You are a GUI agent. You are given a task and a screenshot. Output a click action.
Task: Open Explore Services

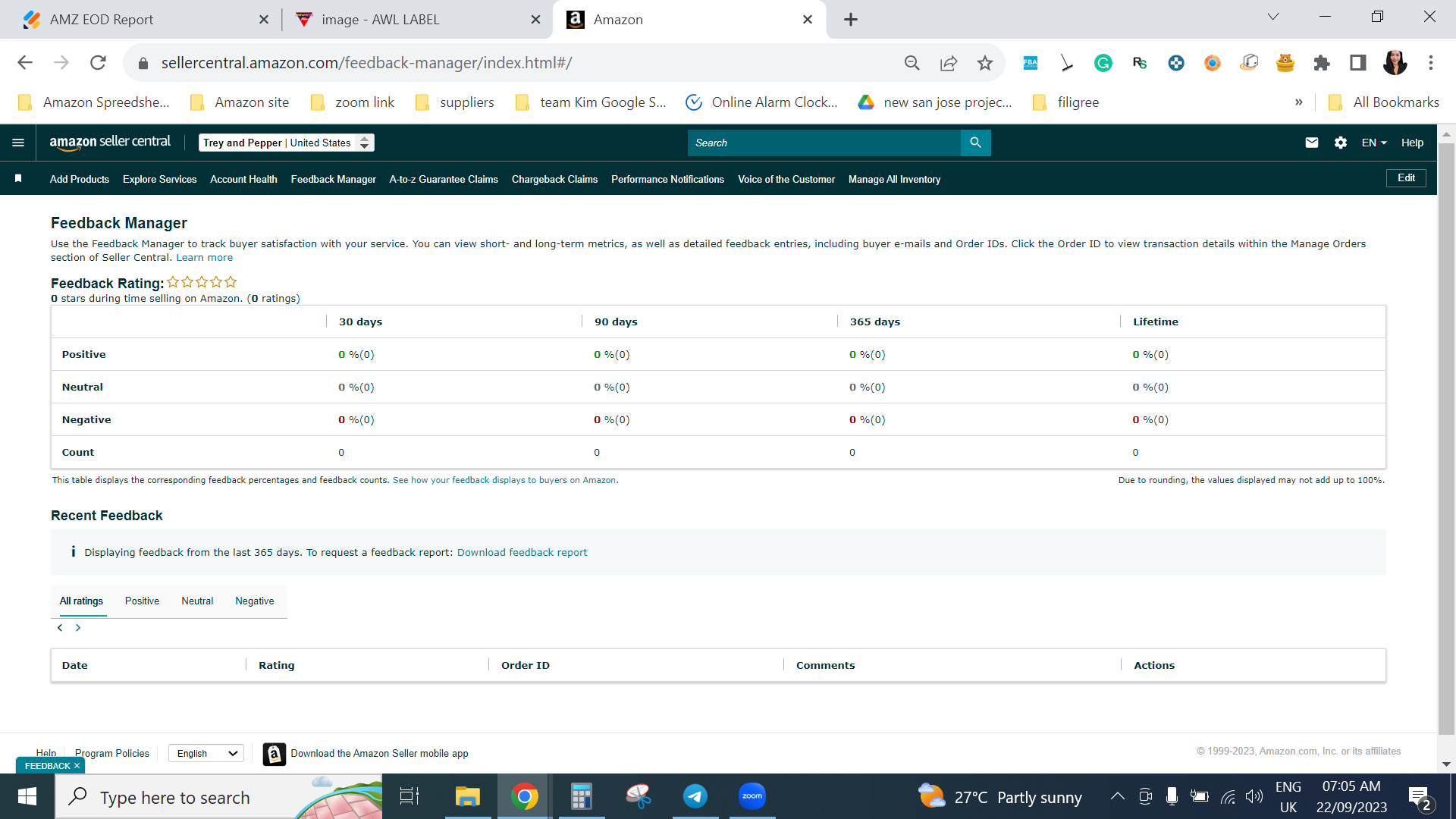[x=159, y=179]
